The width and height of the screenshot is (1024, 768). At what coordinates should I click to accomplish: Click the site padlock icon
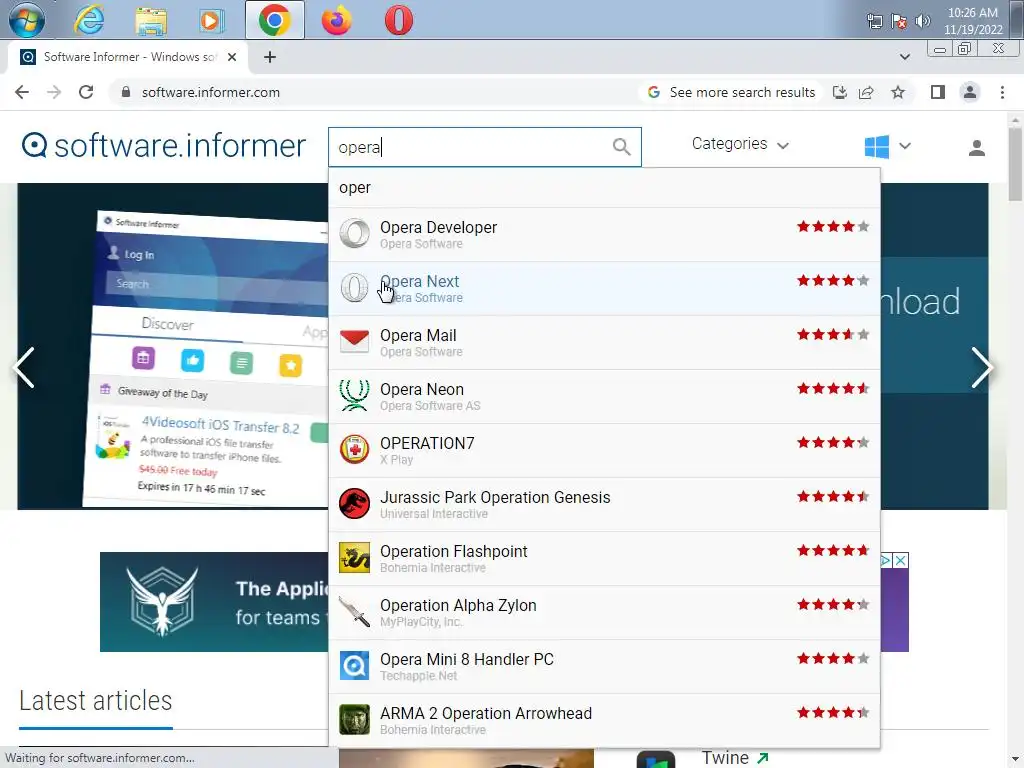click(x=126, y=92)
